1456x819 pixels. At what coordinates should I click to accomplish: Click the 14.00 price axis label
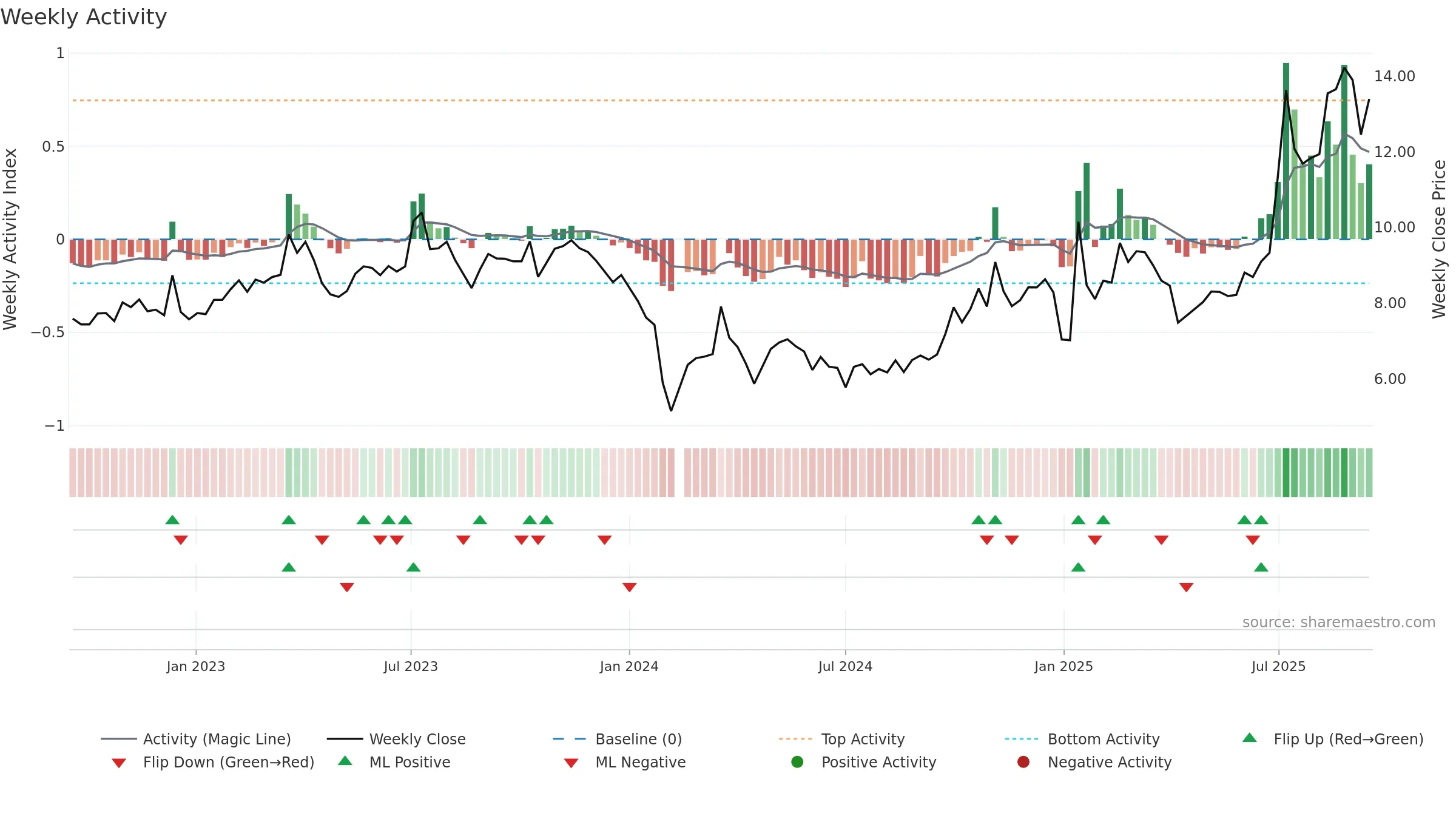tap(1395, 76)
